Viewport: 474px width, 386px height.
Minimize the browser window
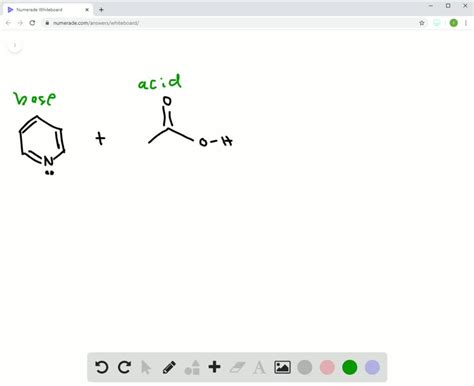tap(431, 6)
